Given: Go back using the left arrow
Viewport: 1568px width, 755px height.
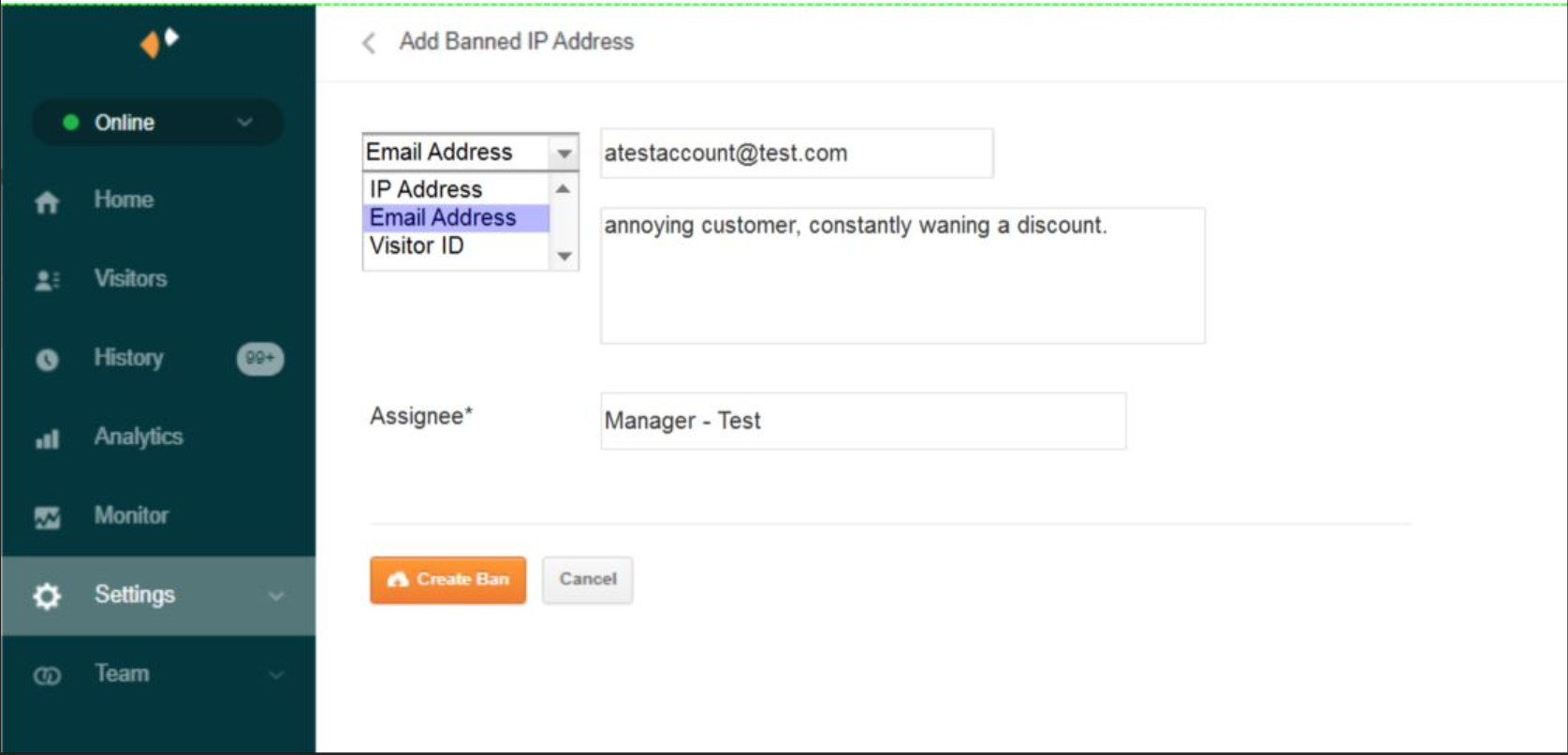Looking at the screenshot, I should pos(369,43).
